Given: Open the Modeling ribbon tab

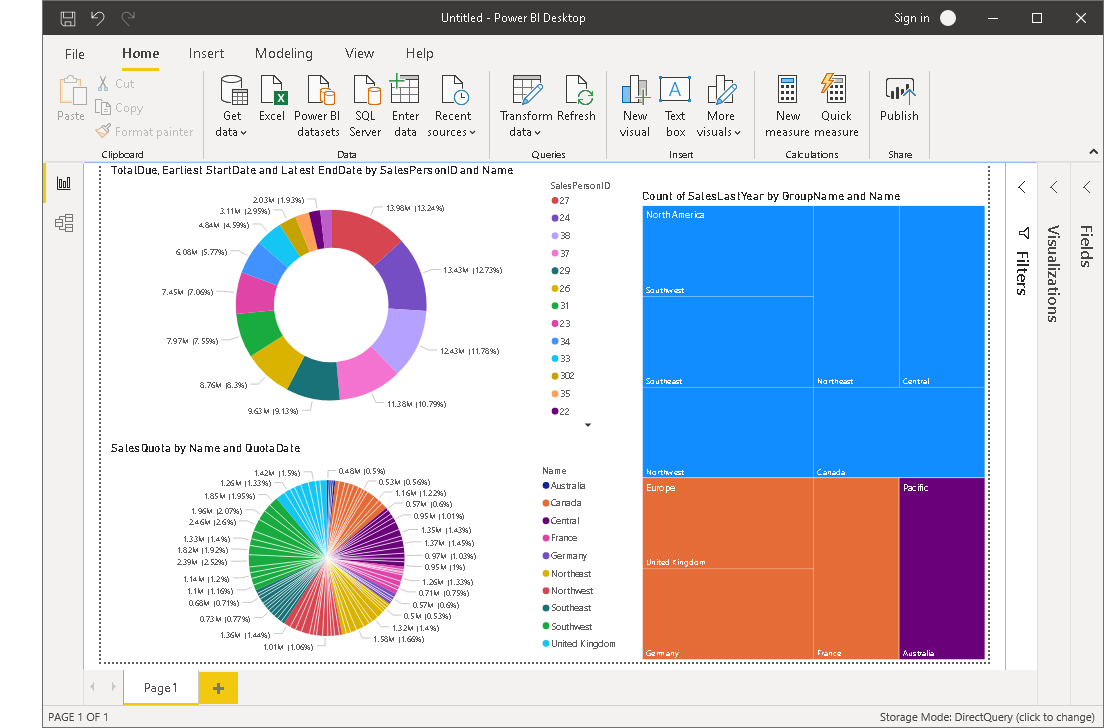Looking at the screenshot, I should pyautogui.click(x=283, y=53).
